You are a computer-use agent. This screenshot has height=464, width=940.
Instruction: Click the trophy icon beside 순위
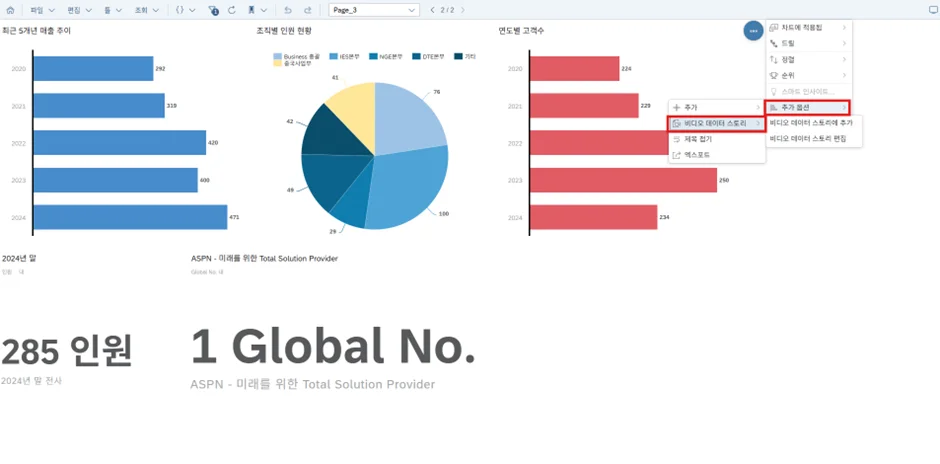[x=773, y=76]
